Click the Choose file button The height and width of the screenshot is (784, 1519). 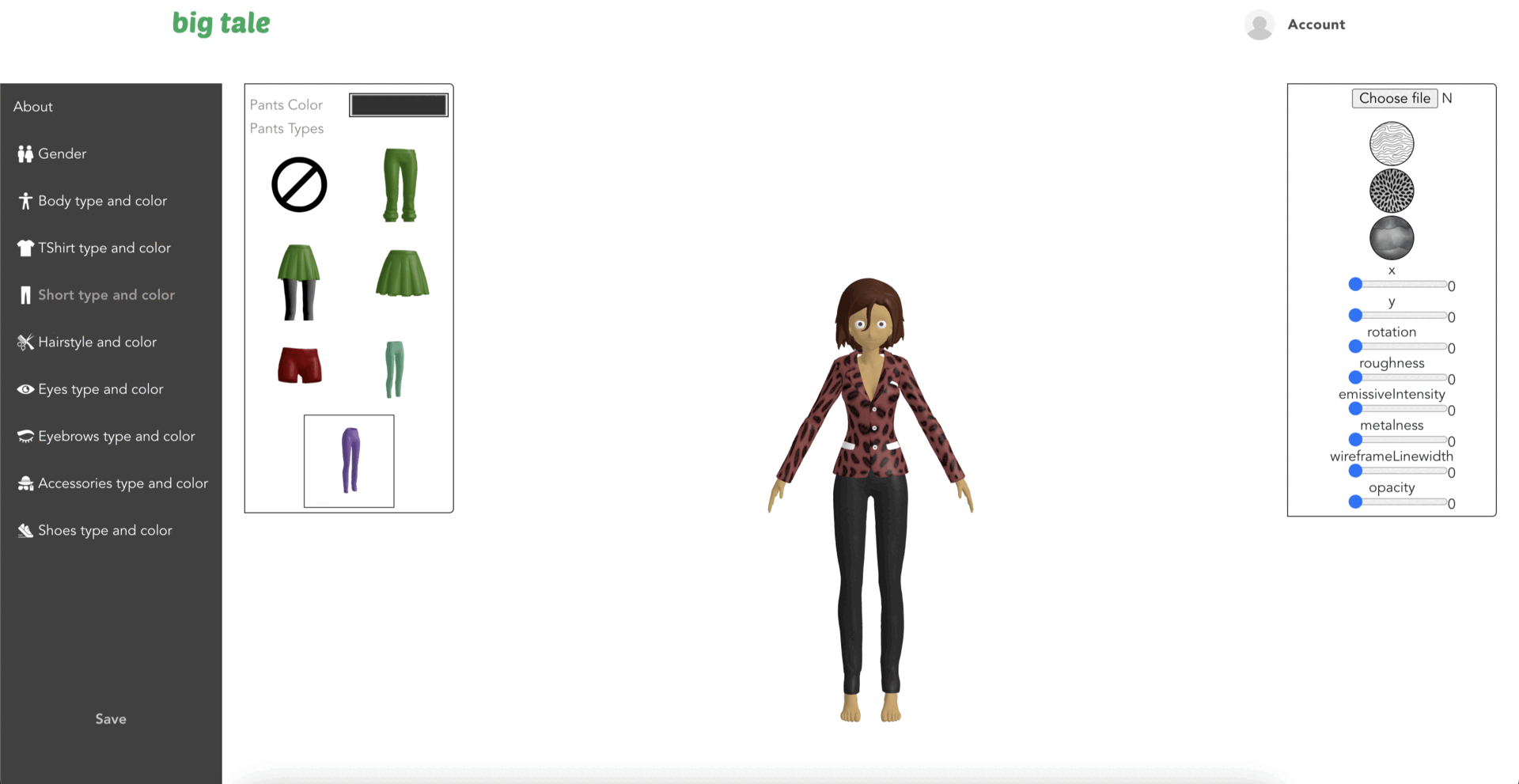1394,98
